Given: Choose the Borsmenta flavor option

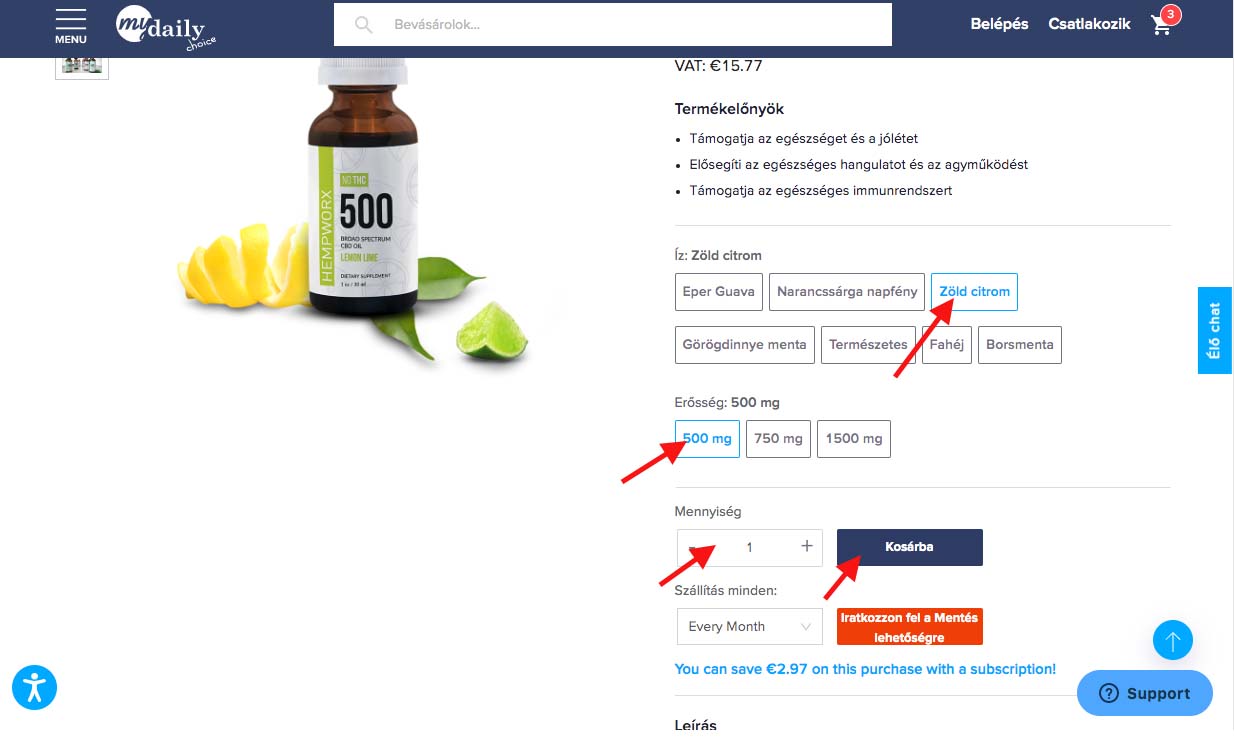Looking at the screenshot, I should coord(1019,344).
